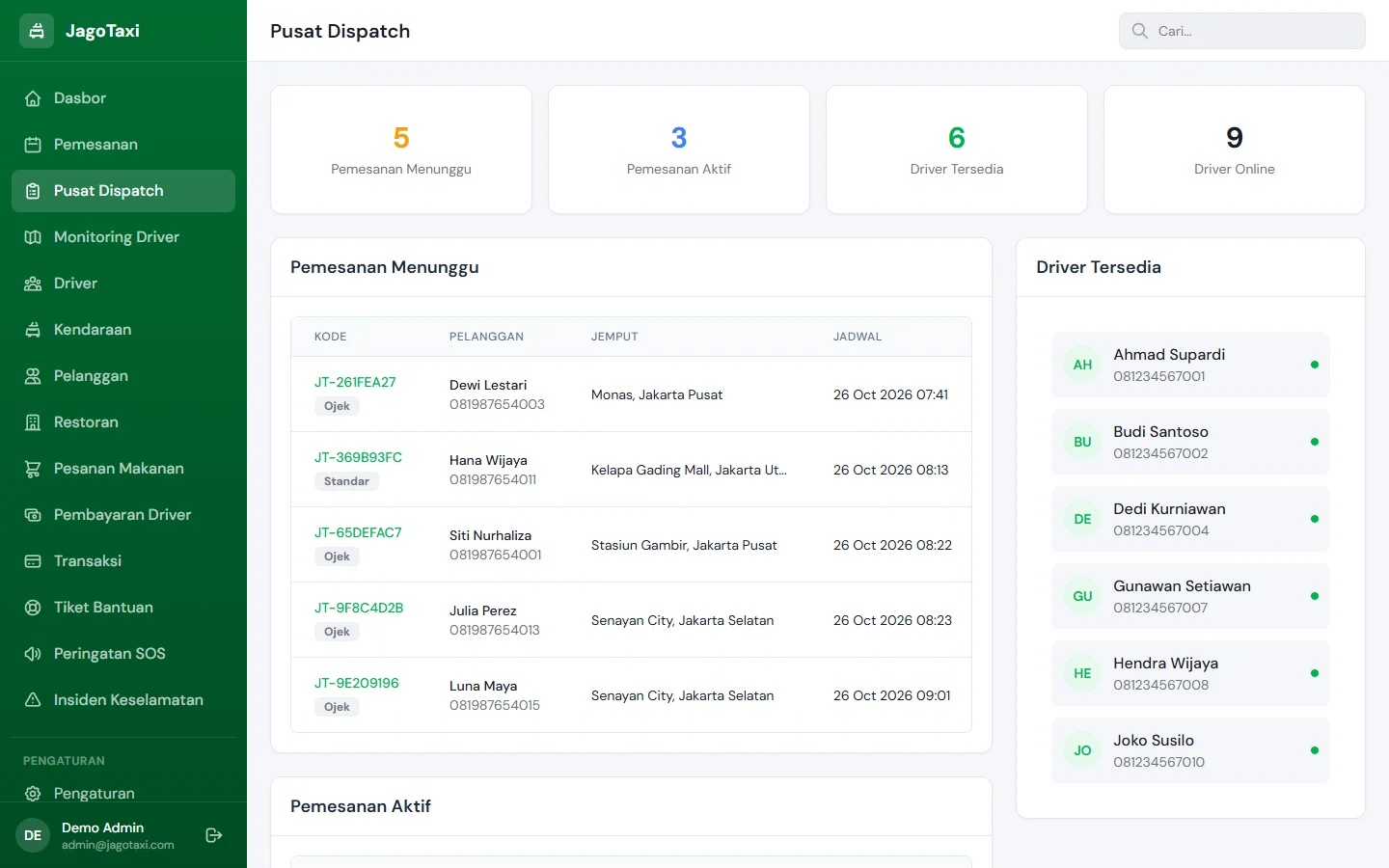This screenshot has width=1389, height=868.
Task: Click the JagoTaxi logo icon
Action: click(x=37, y=31)
